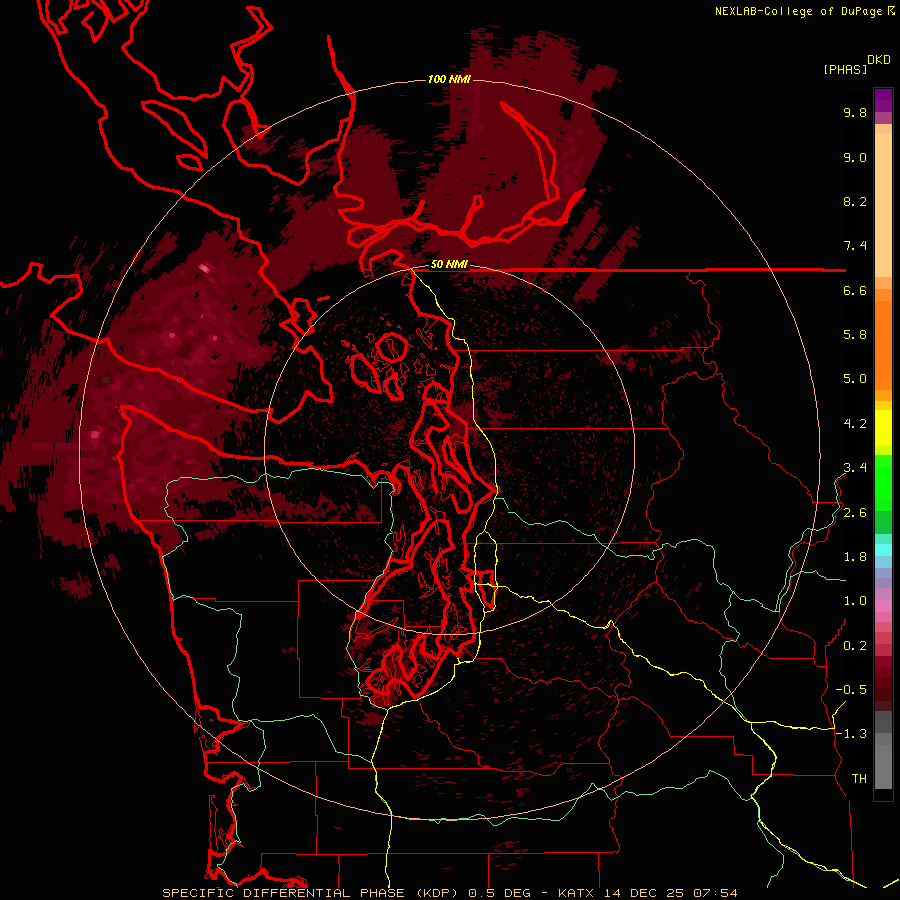This screenshot has height=900, width=900.
Task: Select the 9.8 value on color scale
Action: pos(855,112)
